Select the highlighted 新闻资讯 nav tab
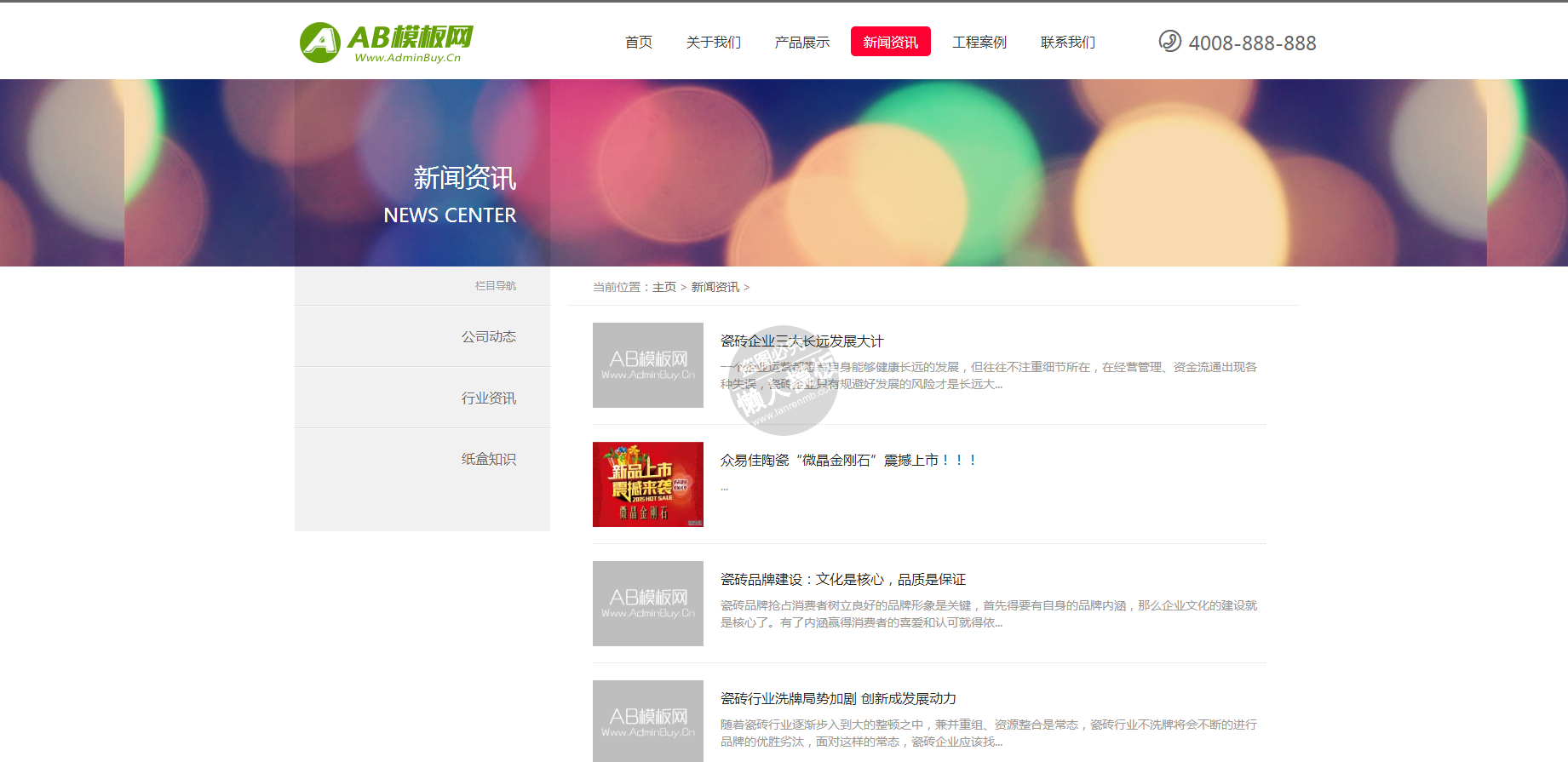 tap(890, 42)
